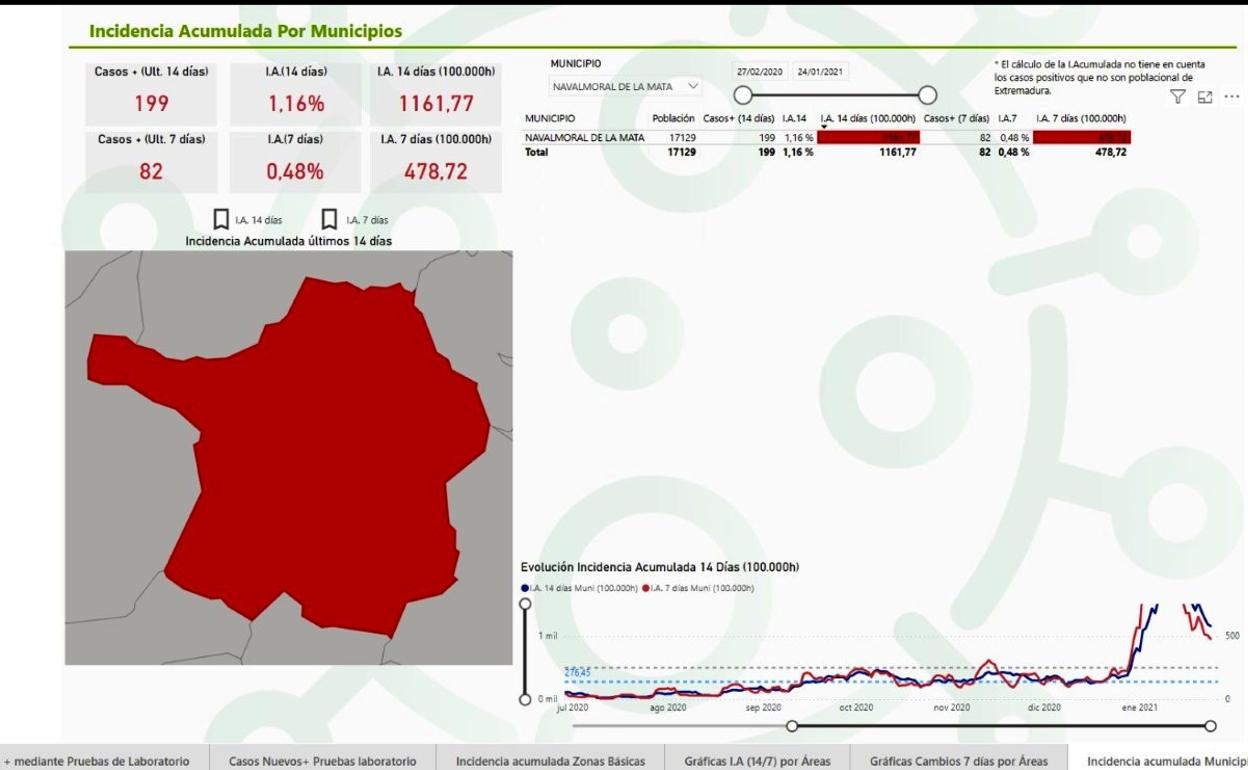Click the Evolución Incidencia Acumulada chart title
The width and height of the screenshot is (1248, 770).
coord(660,568)
